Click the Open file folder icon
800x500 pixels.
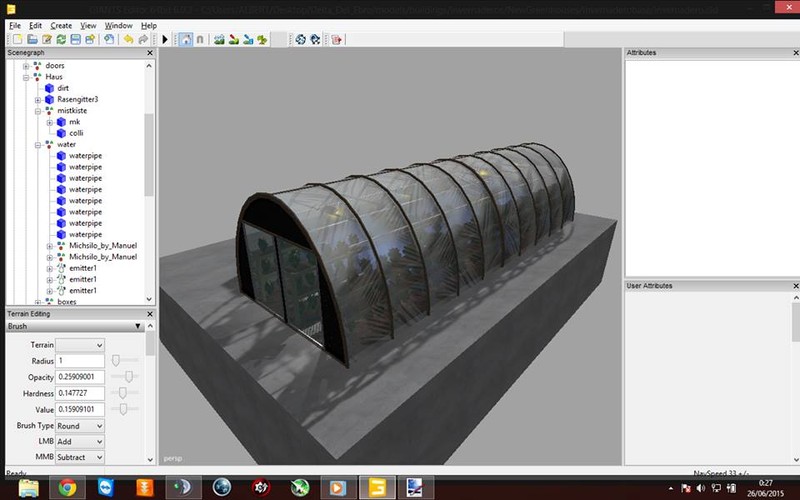tap(32, 39)
